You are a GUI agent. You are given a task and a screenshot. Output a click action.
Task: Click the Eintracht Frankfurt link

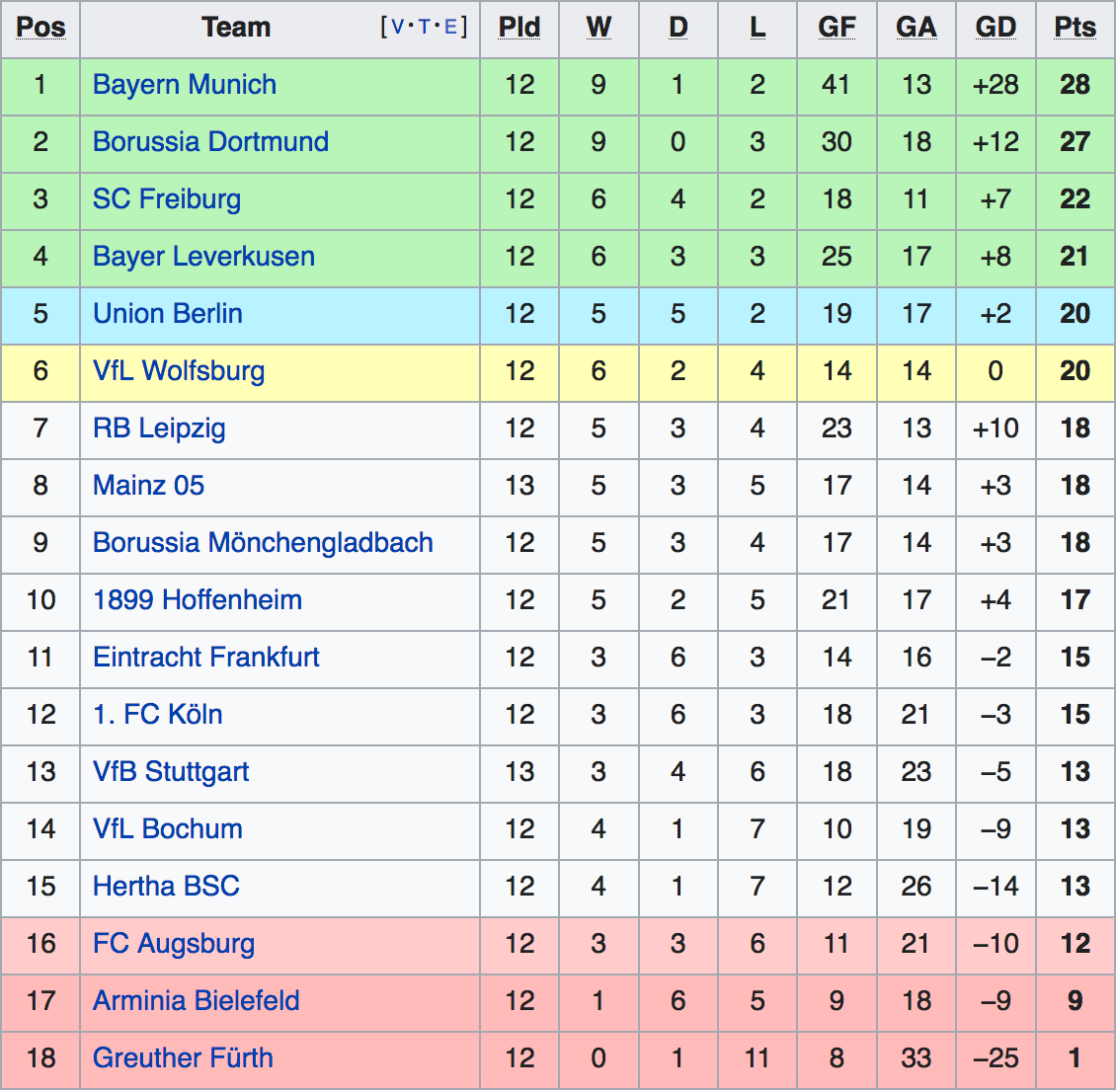coord(205,658)
